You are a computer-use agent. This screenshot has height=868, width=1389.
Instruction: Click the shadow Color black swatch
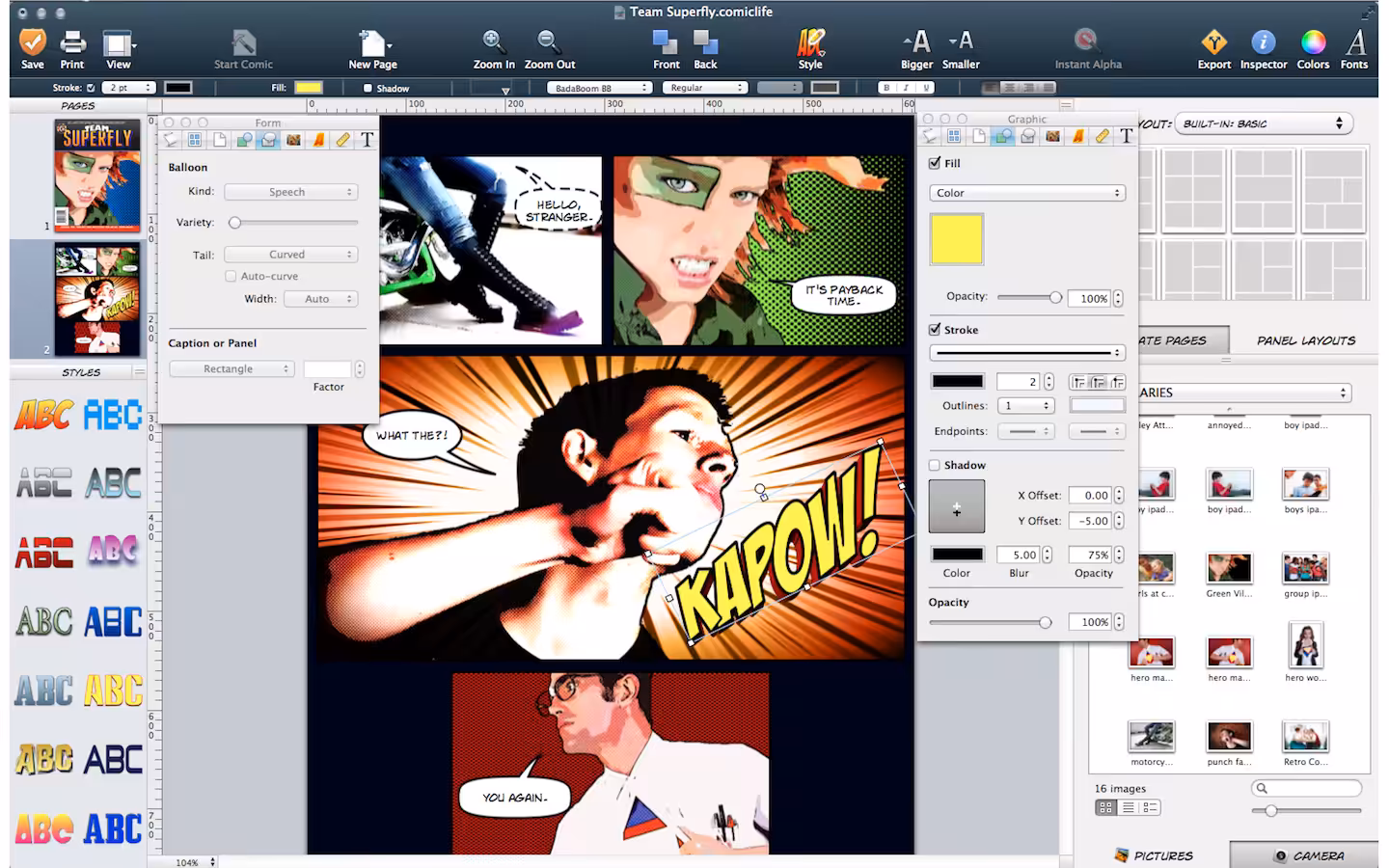[x=957, y=555]
